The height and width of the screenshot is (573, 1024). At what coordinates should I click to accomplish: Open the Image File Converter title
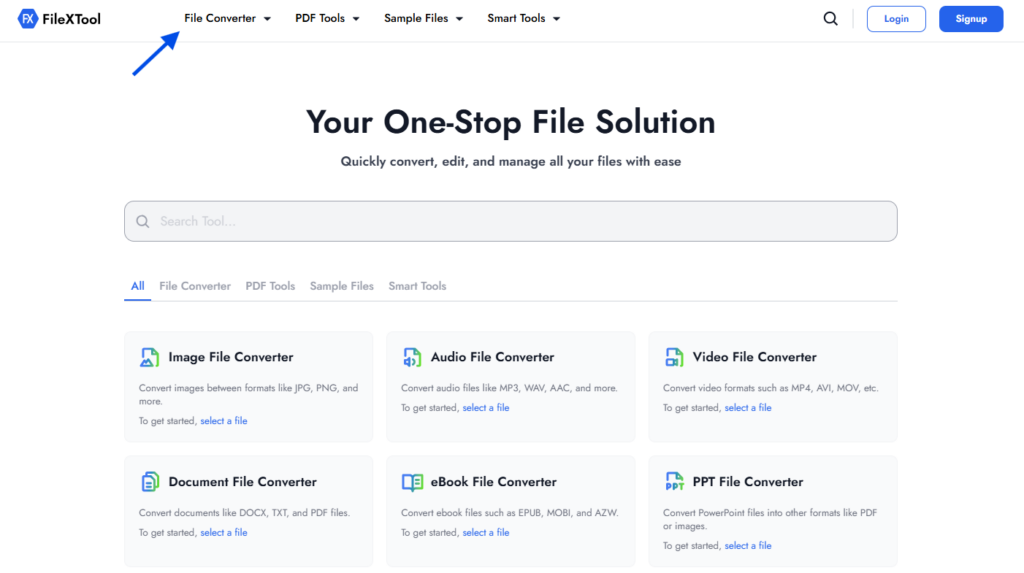point(231,357)
